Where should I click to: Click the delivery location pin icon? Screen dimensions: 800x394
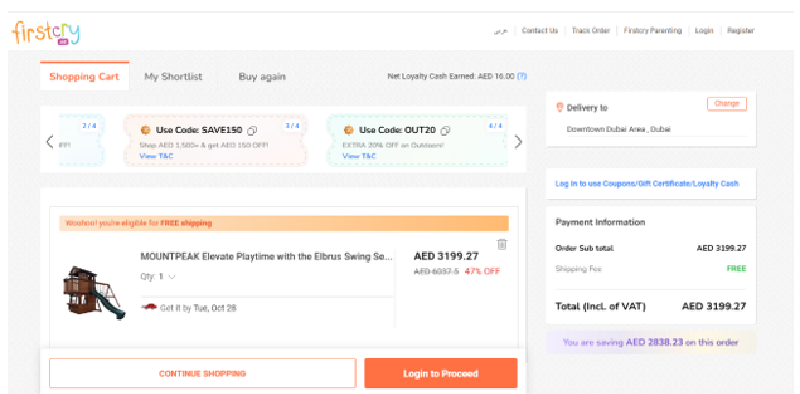[560, 108]
